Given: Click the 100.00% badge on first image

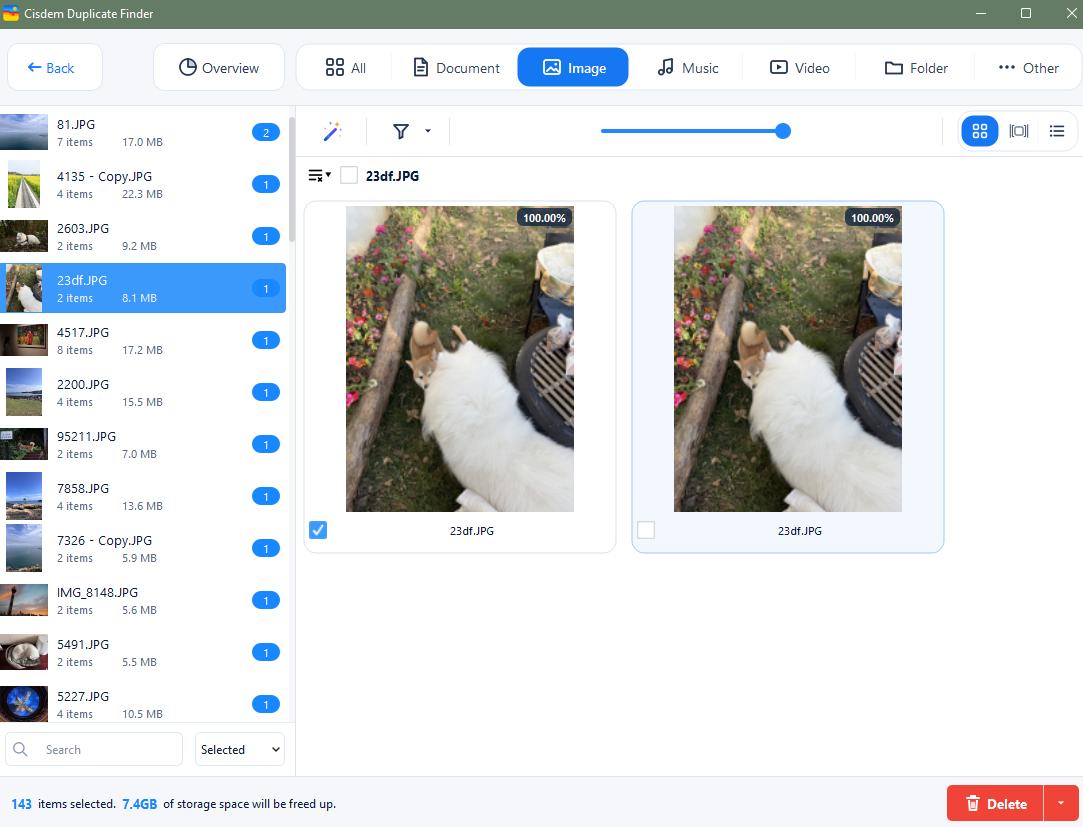Looking at the screenshot, I should (x=544, y=218).
